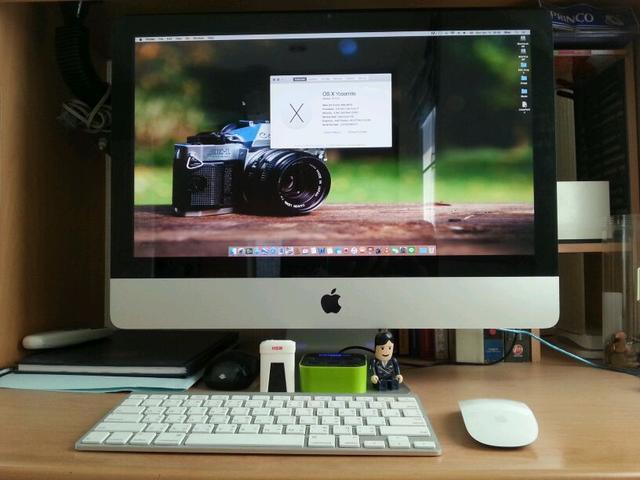This screenshot has width=640, height=480.
Task: Open the Apple menu in the menu bar
Action: [x=139, y=37]
